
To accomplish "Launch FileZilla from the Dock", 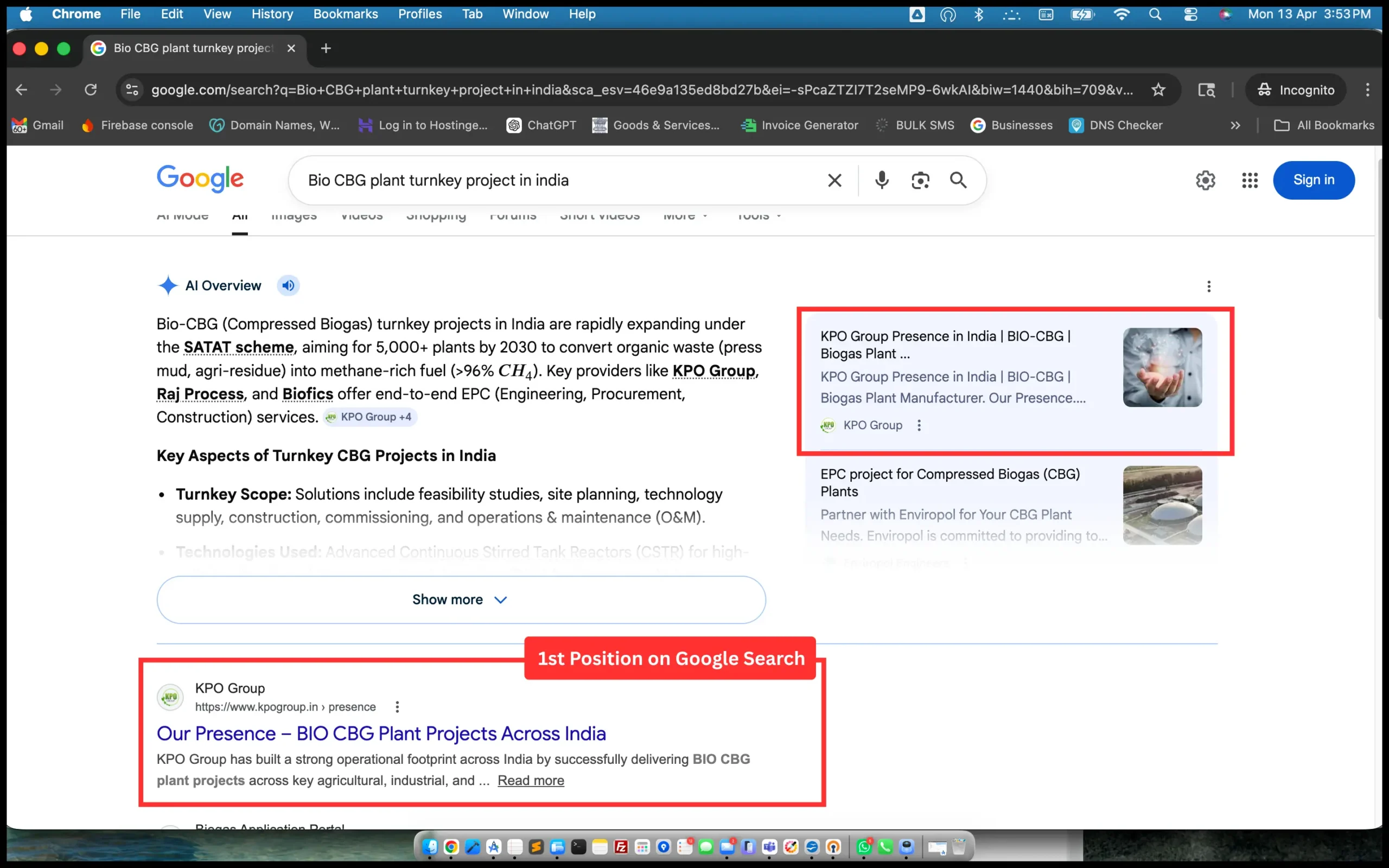I will 621,847.
